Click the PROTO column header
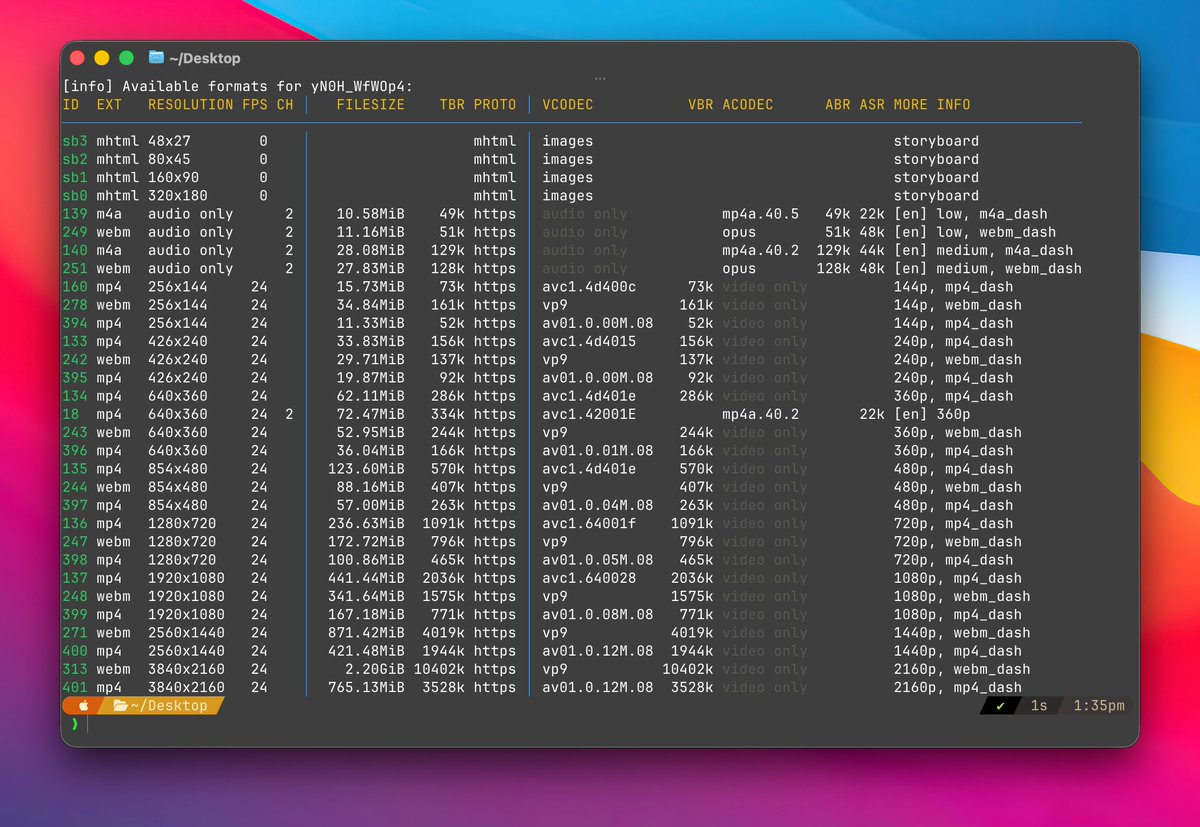The width and height of the screenshot is (1200, 827). point(495,104)
